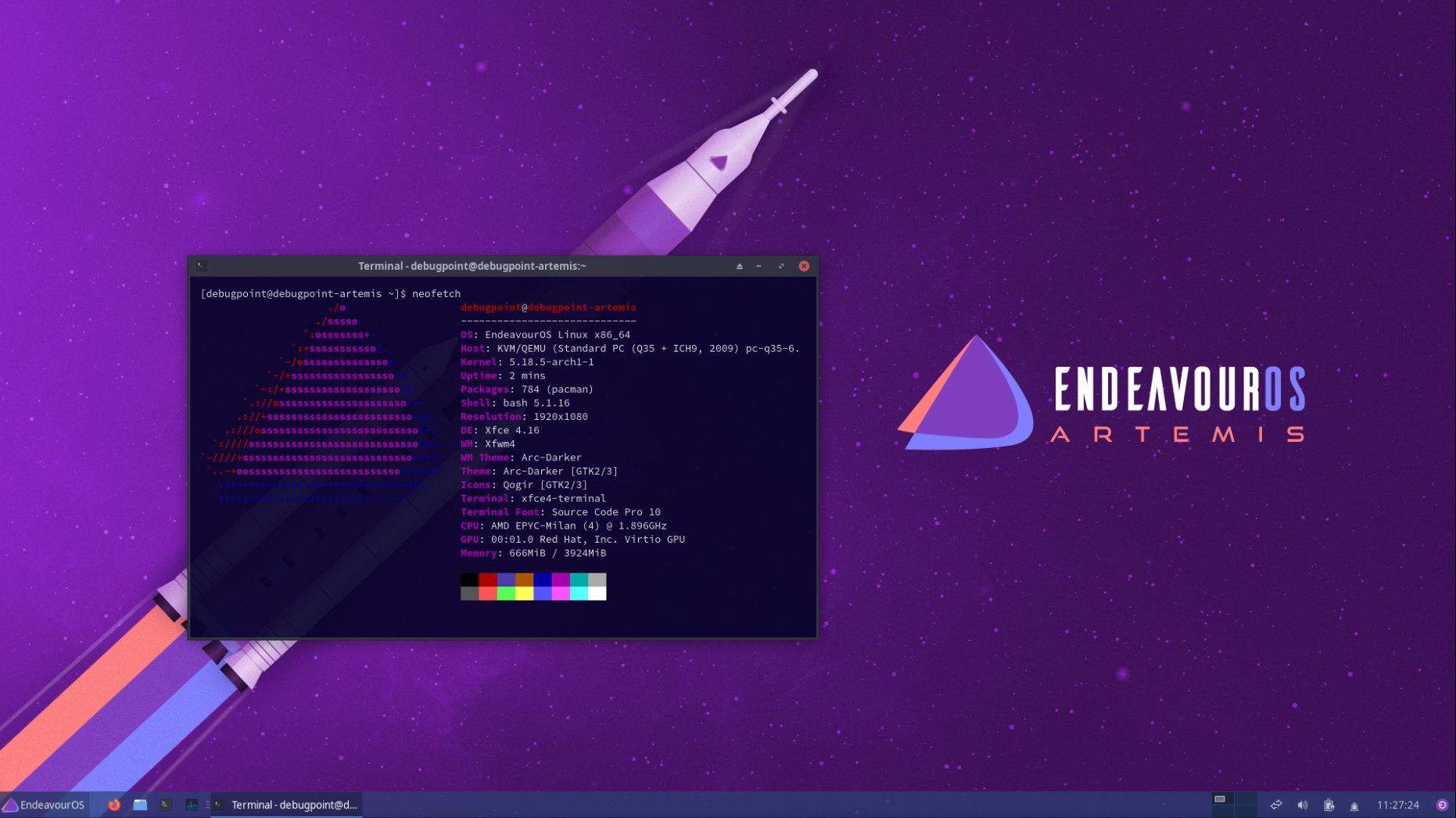Image resolution: width=1456 pixels, height=818 pixels.
Task: Click the 'Icons: Qogir [GTK2/3]' line
Action: pyautogui.click(x=524, y=484)
